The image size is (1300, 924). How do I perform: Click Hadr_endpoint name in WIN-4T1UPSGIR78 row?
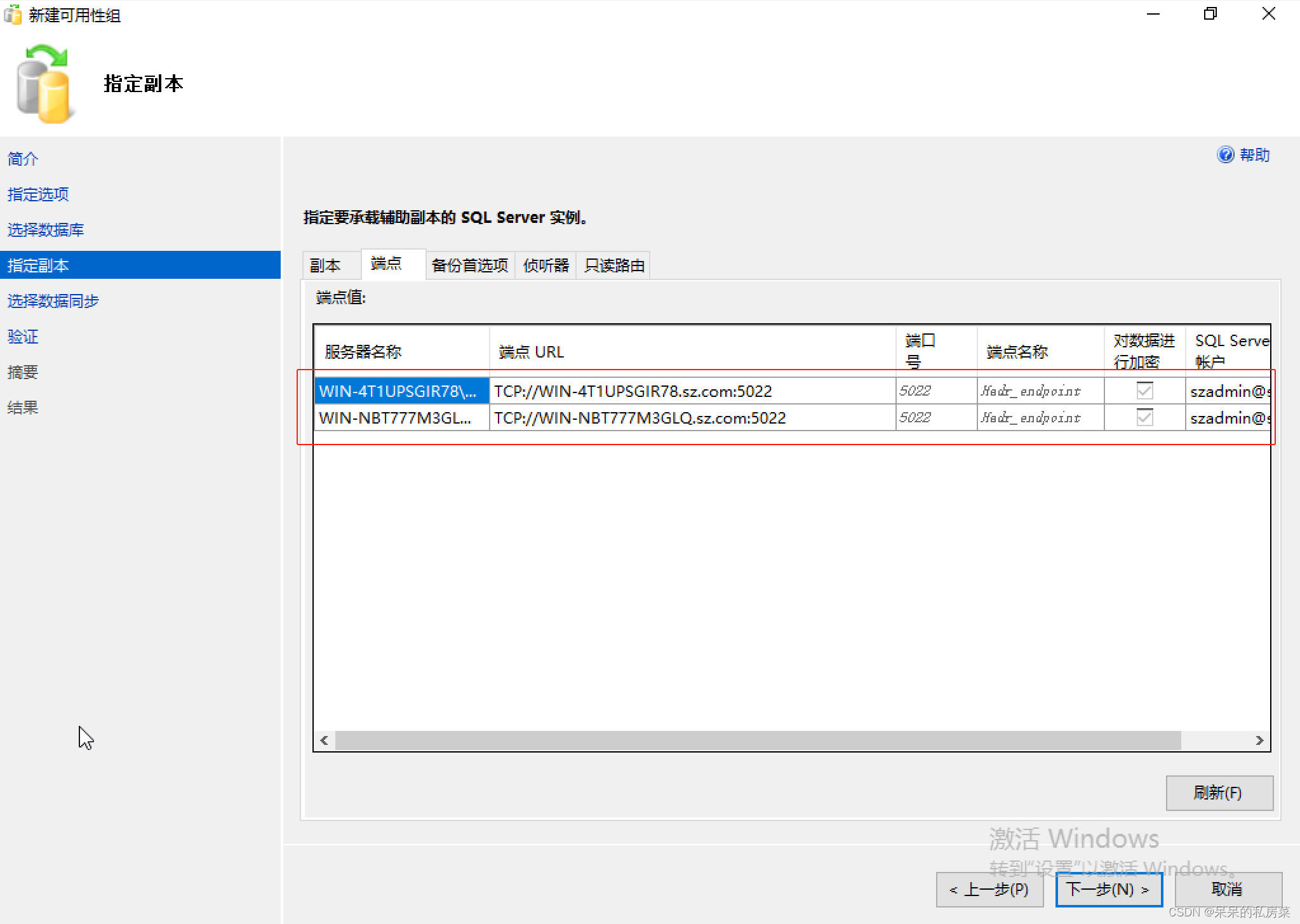1040,391
